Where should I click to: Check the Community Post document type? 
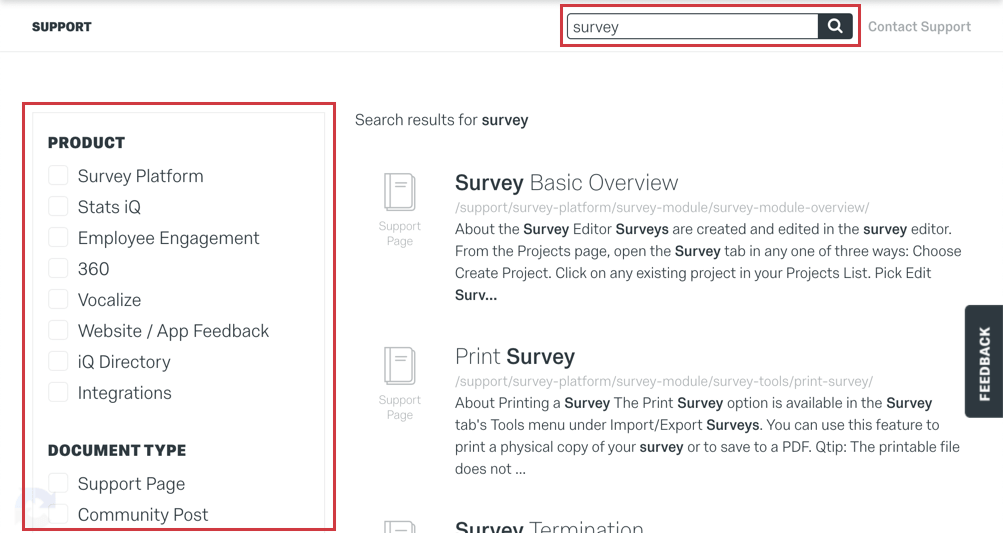click(58, 514)
